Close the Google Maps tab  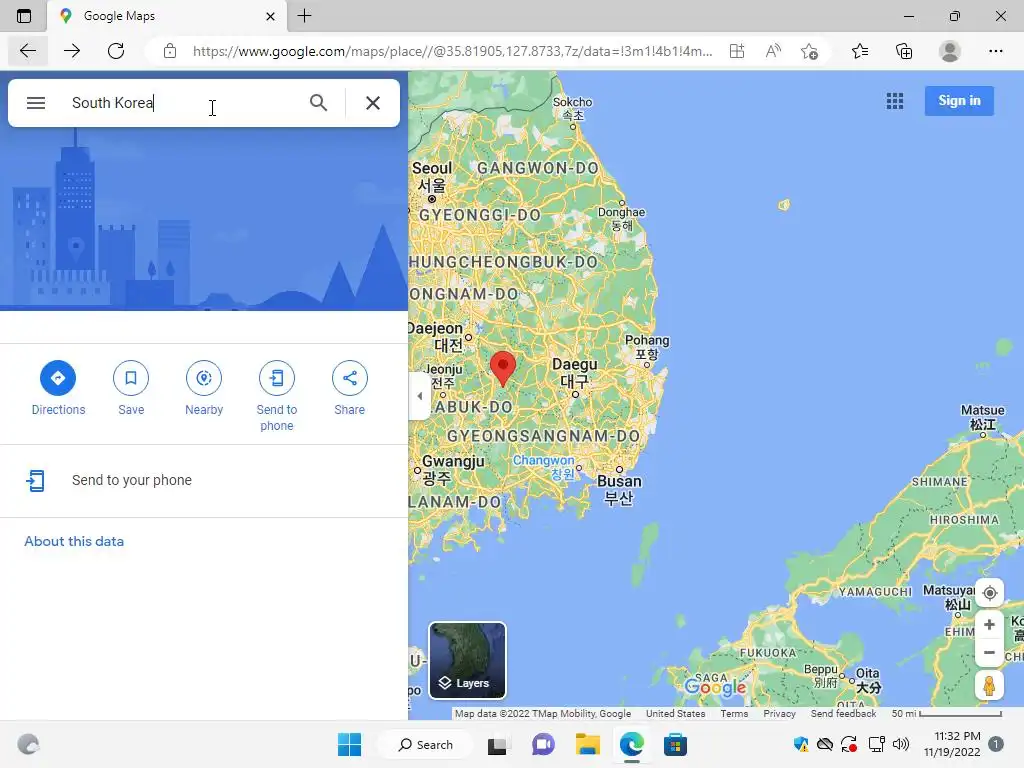pos(270,16)
